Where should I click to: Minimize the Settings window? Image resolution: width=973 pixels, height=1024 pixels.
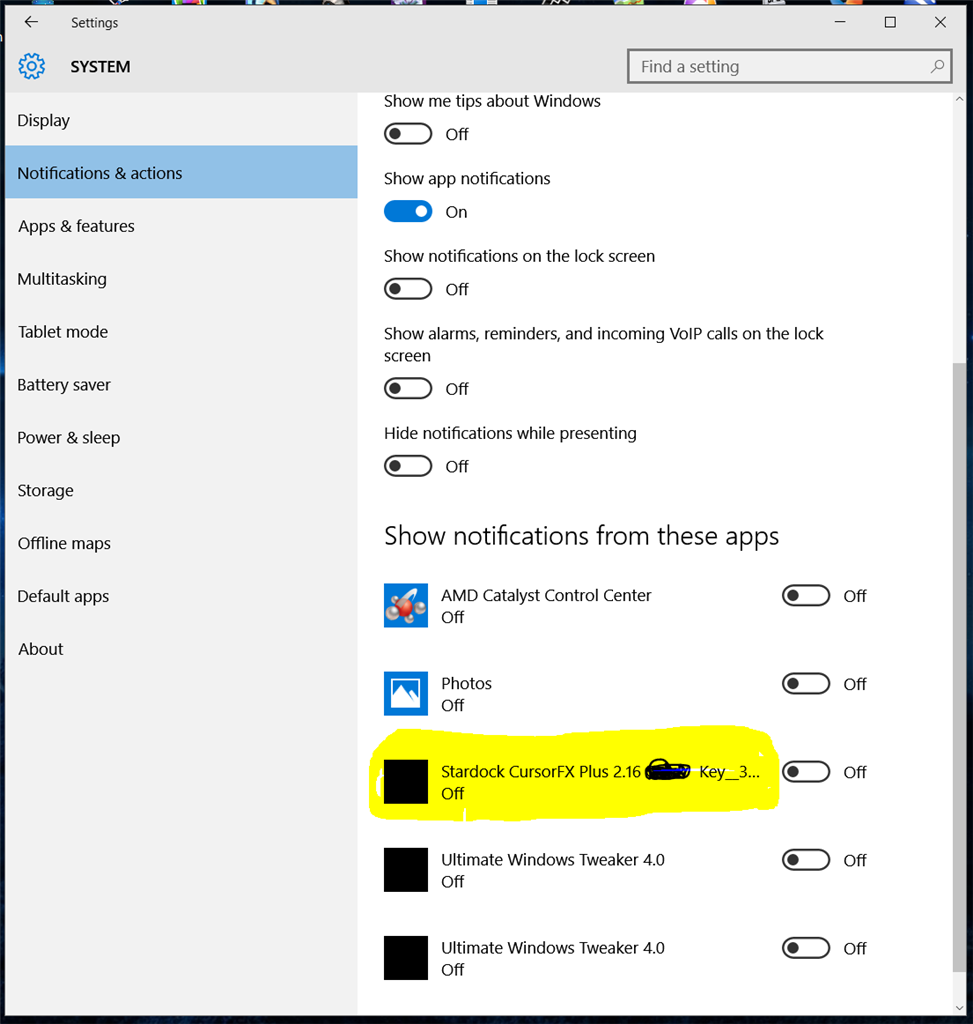coord(840,22)
